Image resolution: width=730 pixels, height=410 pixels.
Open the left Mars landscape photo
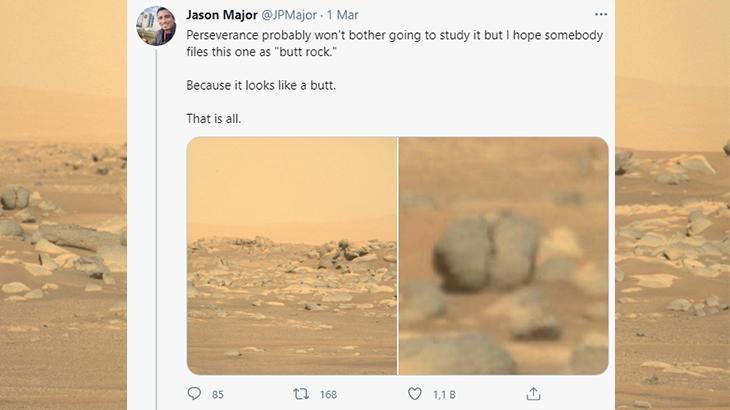pyautogui.click(x=292, y=255)
